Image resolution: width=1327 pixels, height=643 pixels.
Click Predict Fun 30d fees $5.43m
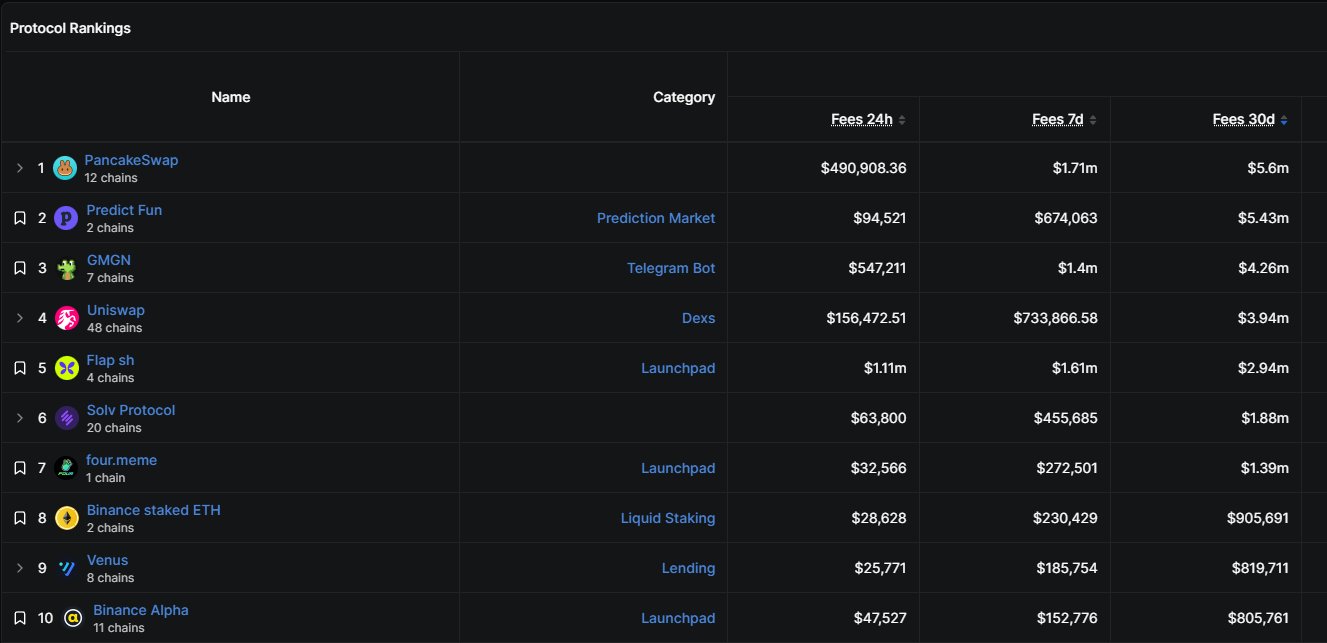[x=1263, y=218]
